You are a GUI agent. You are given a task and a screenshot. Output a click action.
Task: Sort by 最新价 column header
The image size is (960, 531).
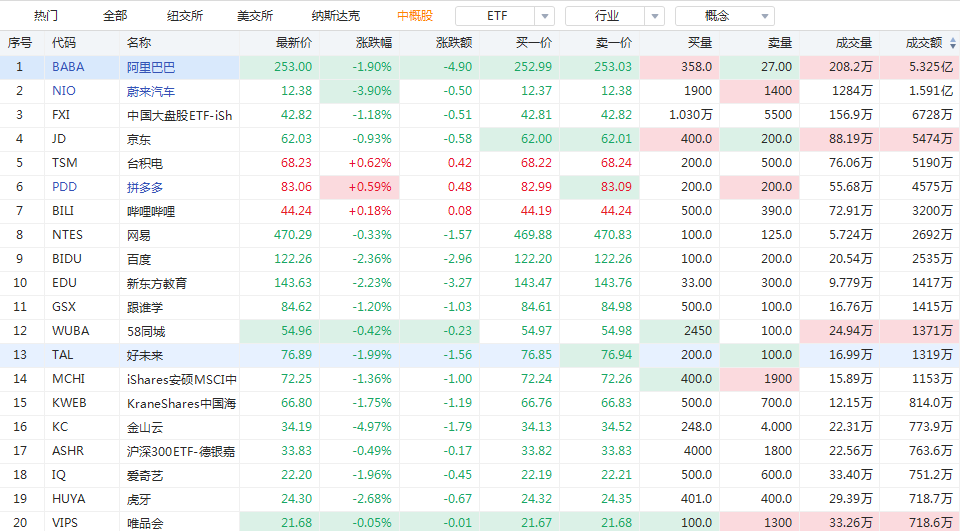pyautogui.click(x=294, y=43)
